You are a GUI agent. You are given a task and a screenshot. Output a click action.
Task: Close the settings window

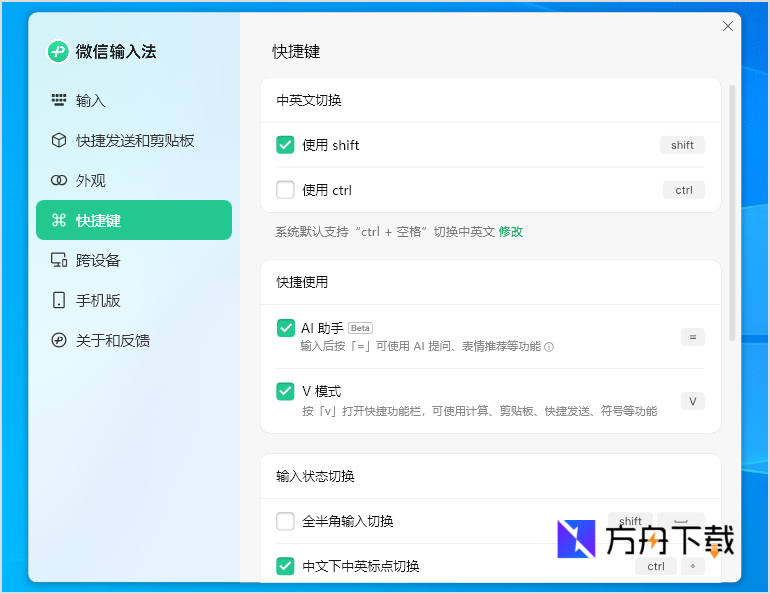[x=728, y=26]
